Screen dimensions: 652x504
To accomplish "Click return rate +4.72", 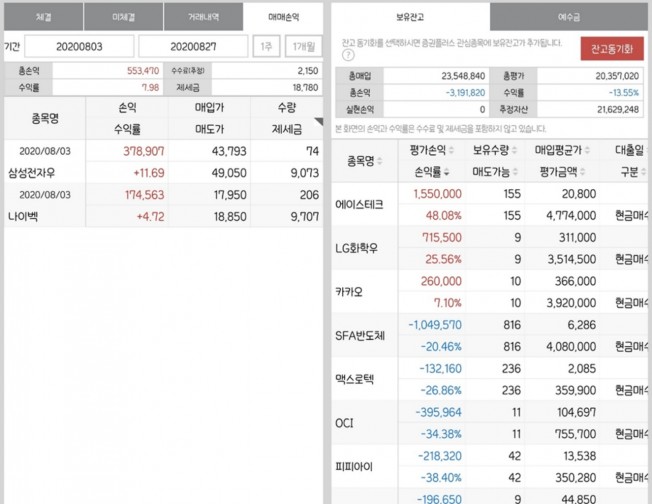I will tap(150, 216).
